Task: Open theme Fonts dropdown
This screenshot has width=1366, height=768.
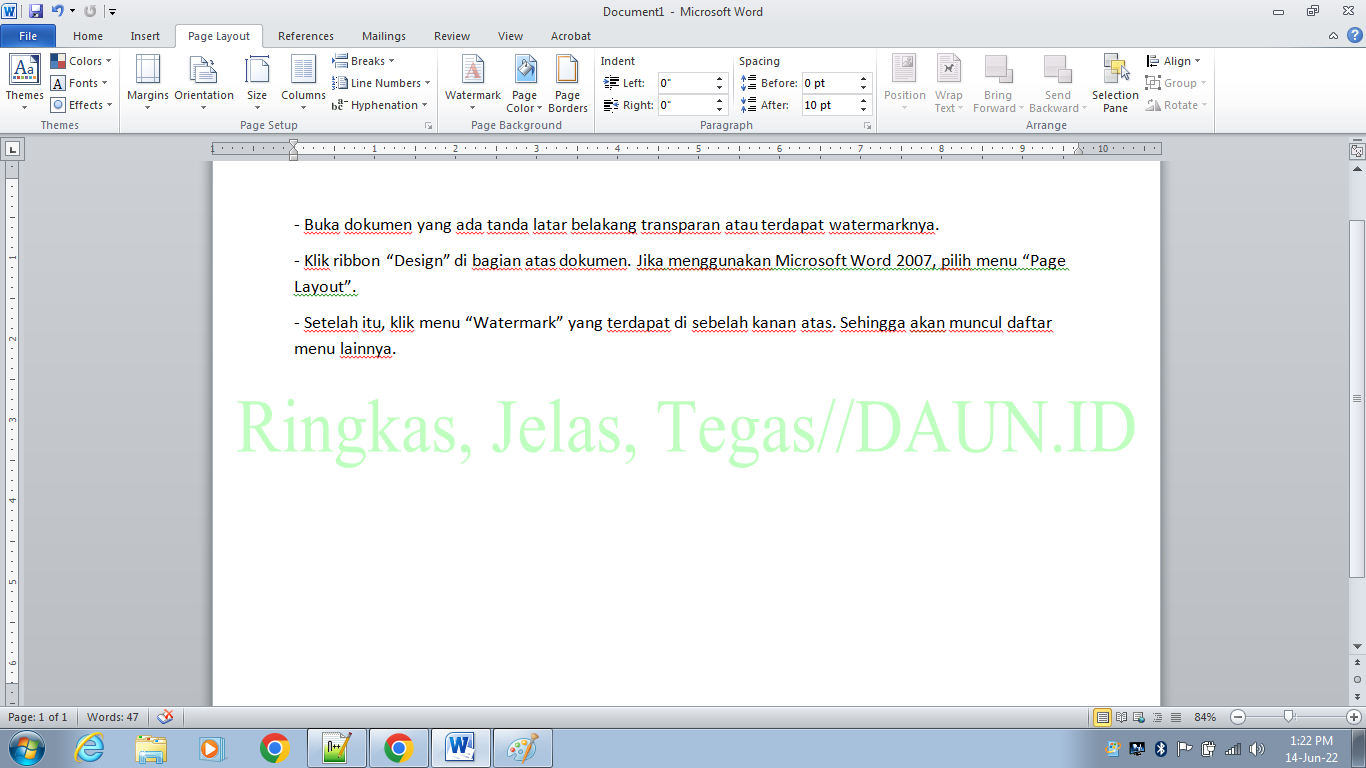Action: (81, 83)
